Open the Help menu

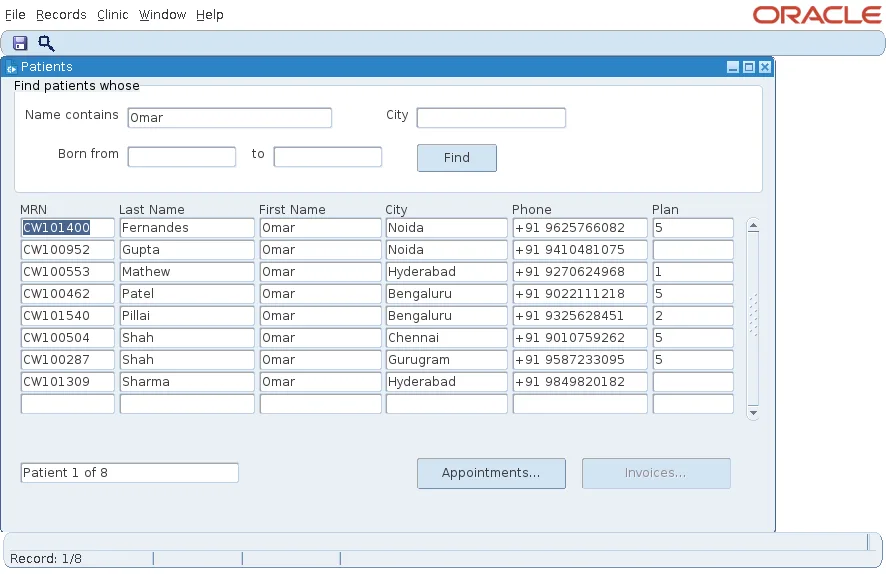(210, 15)
